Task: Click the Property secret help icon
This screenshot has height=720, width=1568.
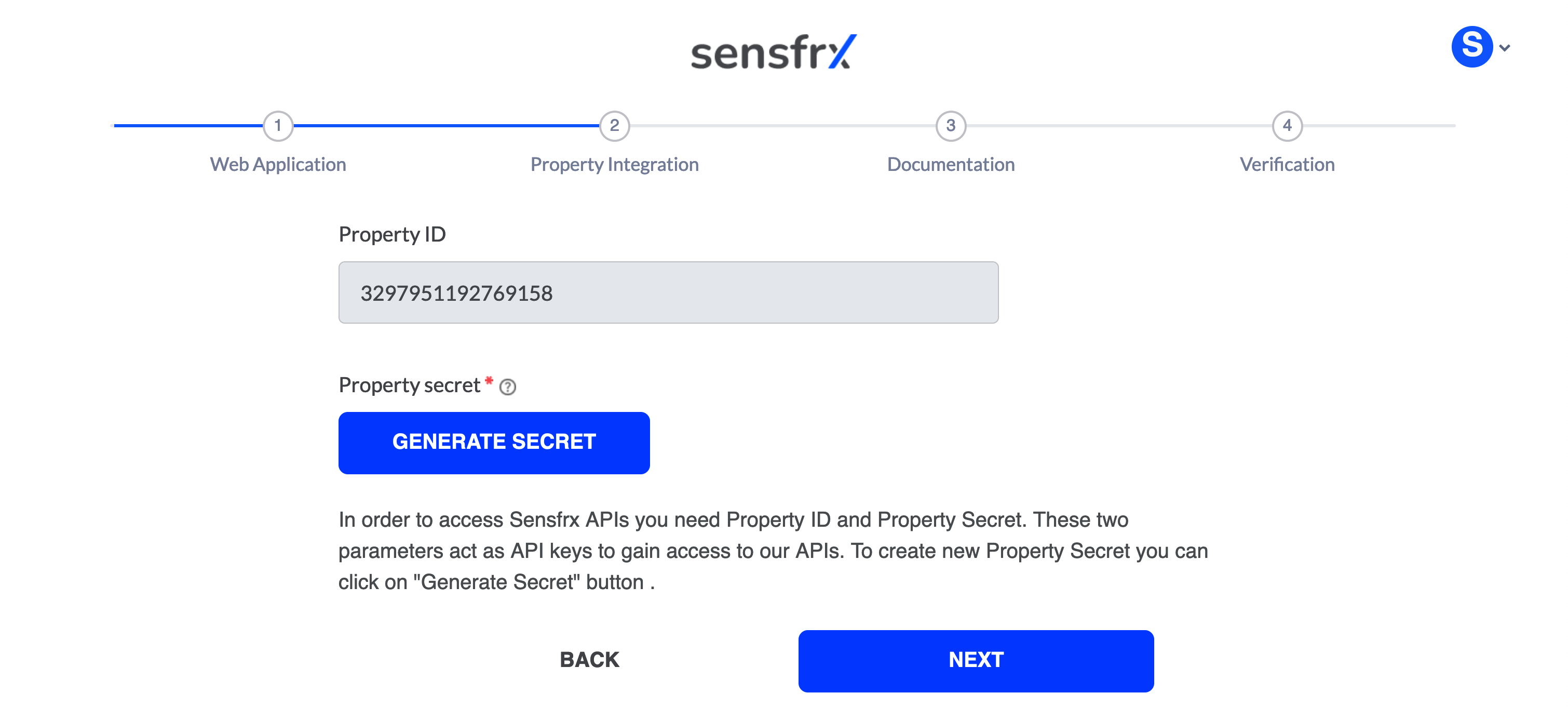Action: [x=508, y=387]
